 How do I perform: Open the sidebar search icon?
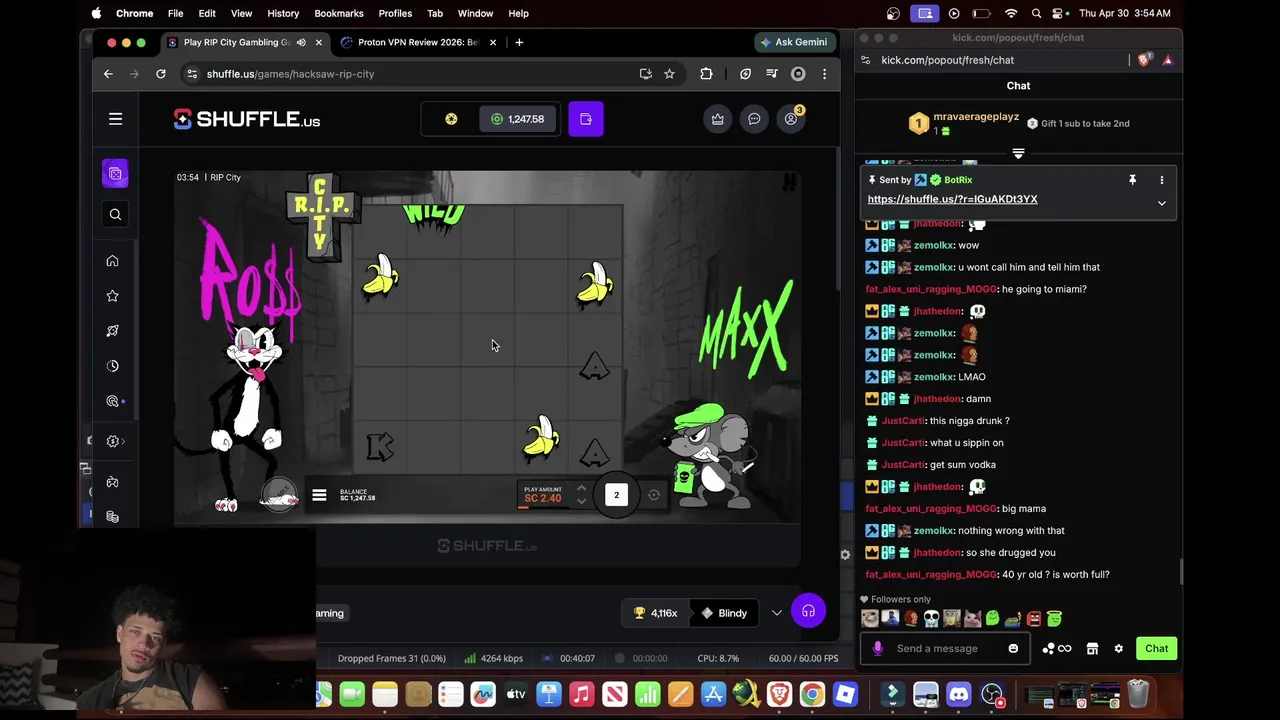(x=115, y=214)
